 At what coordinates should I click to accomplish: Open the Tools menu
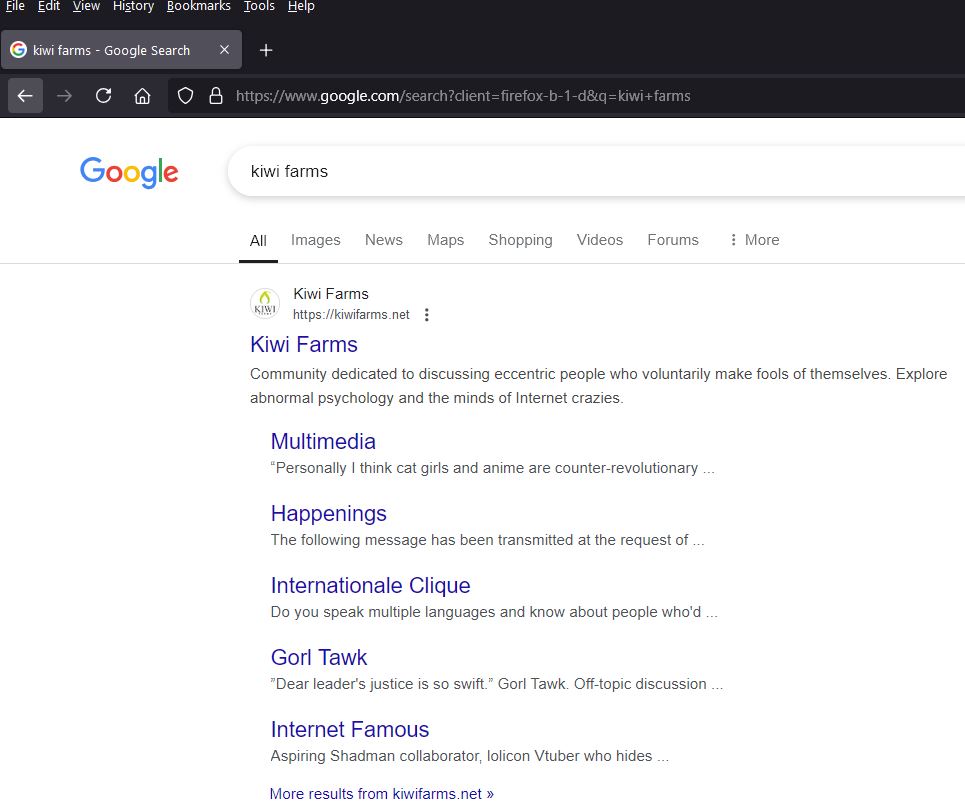click(259, 6)
